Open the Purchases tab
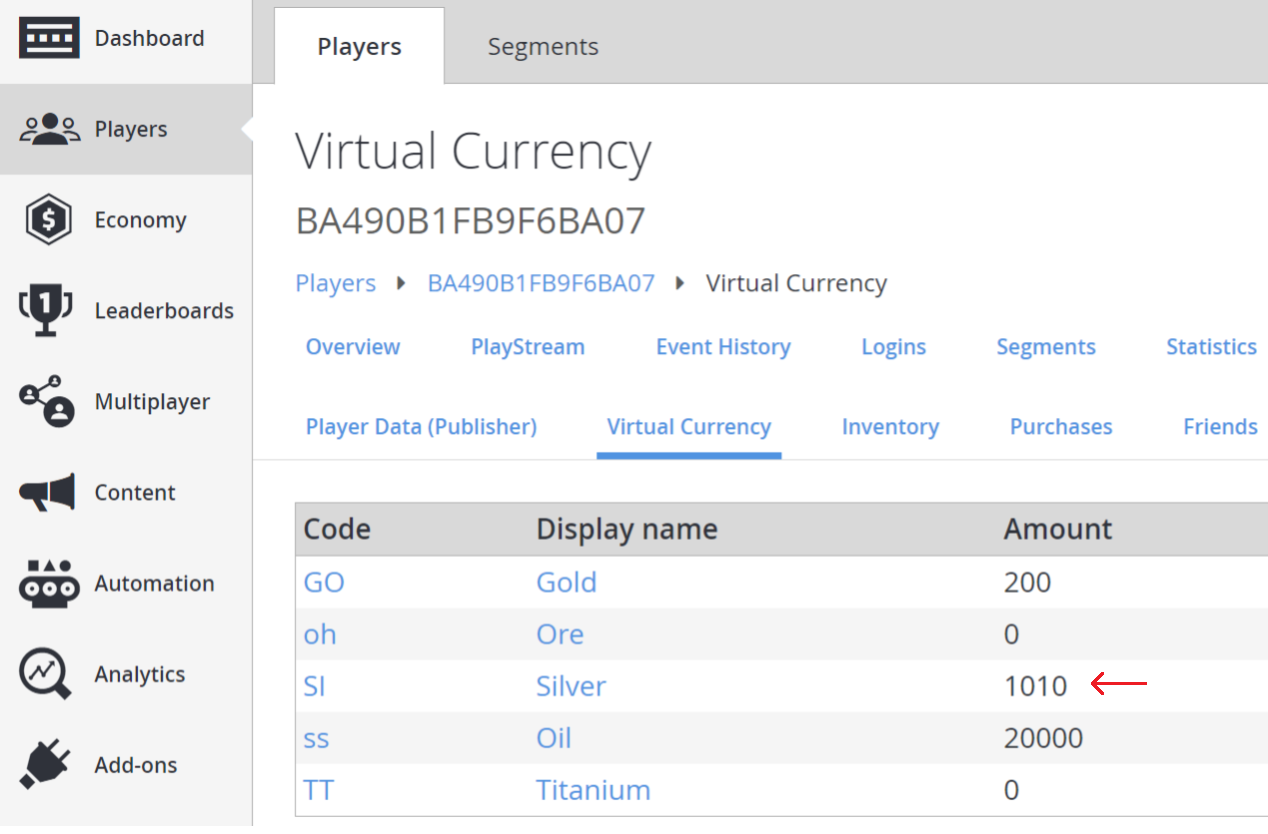 tap(1060, 426)
